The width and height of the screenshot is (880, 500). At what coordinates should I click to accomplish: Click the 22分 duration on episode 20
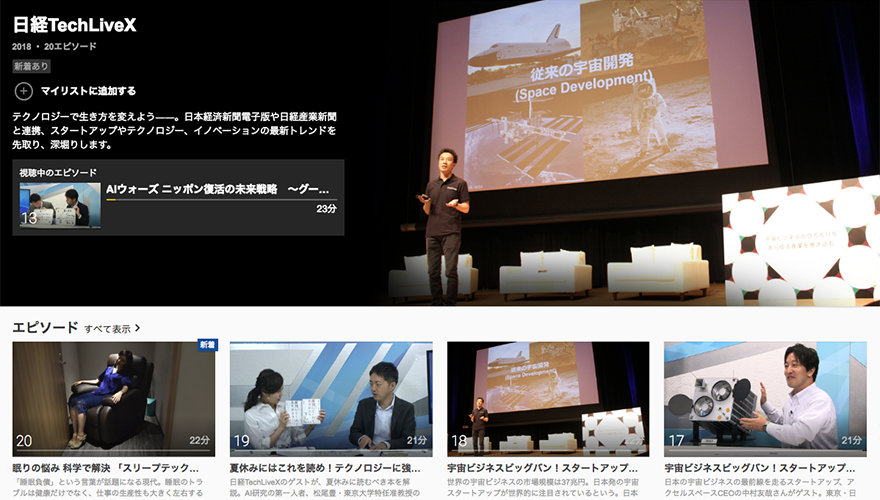(x=199, y=441)
